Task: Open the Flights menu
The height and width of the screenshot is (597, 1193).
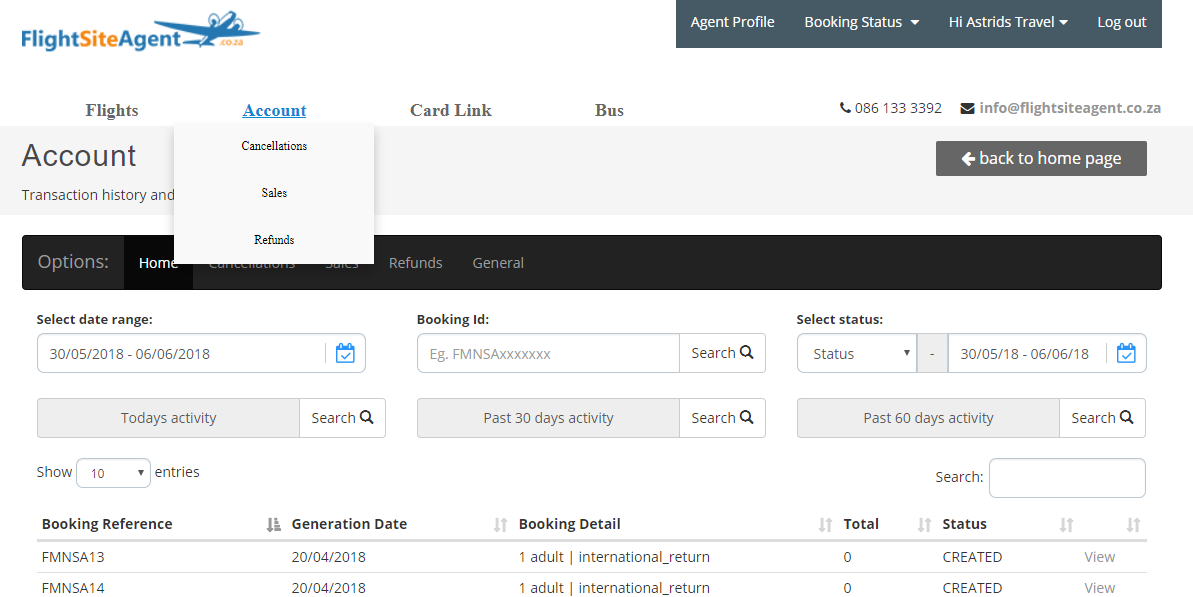Action: pyautogui.click(x=112, y=110)
